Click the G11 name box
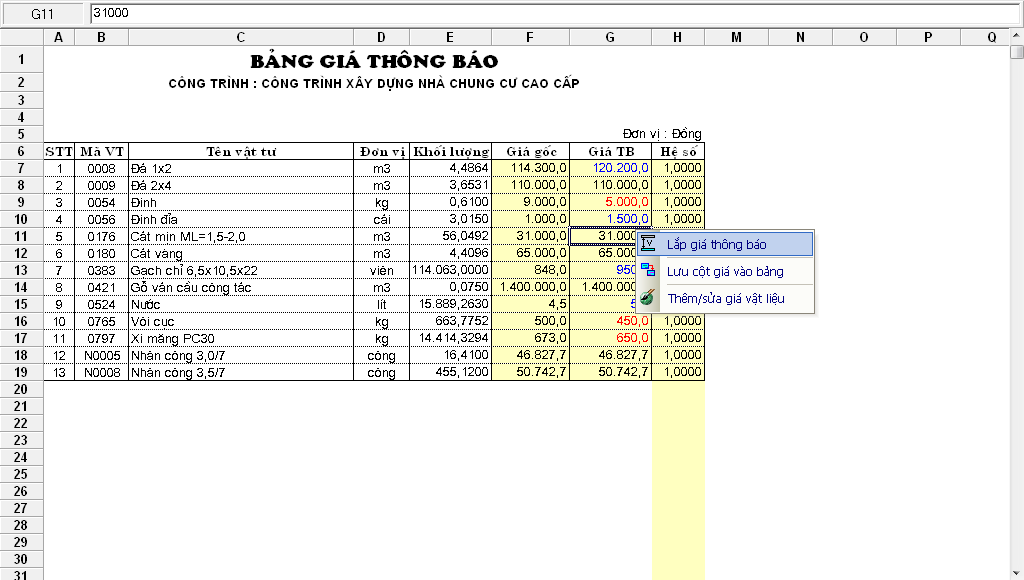 pyautogui.click(x=43, y=14)
